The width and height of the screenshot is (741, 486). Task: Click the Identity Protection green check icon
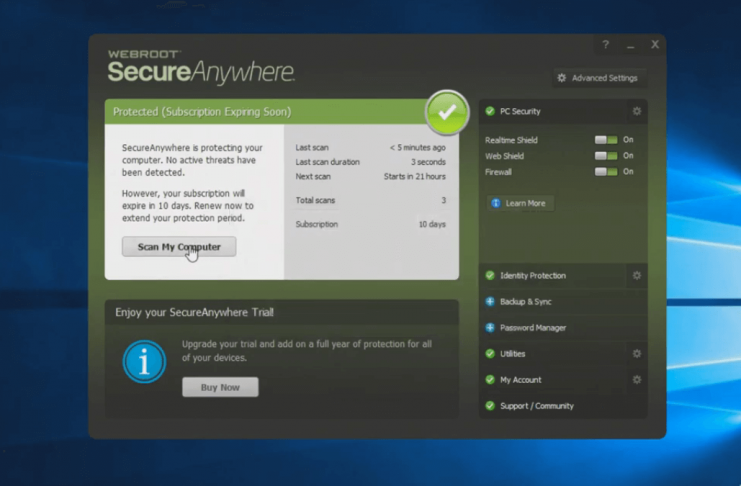(490, 275)
